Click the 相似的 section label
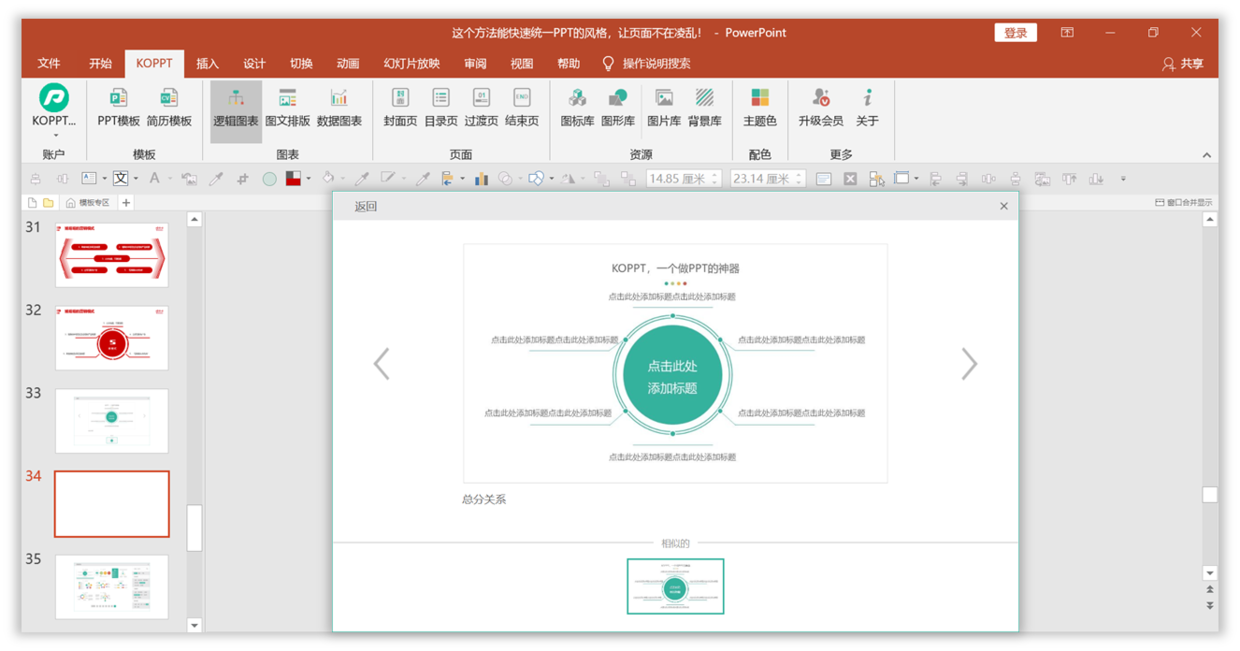 [675, 543]
